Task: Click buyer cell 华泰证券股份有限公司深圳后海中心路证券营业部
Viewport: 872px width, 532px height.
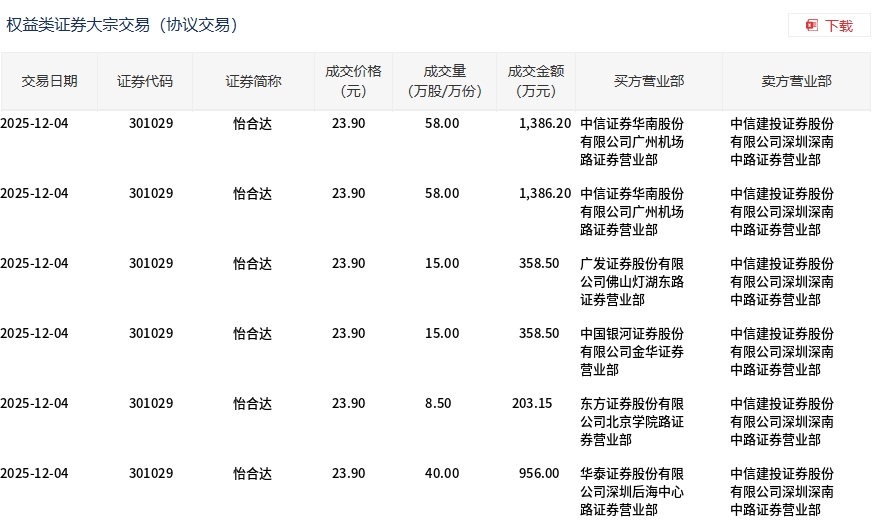Action: coord(632,492)
